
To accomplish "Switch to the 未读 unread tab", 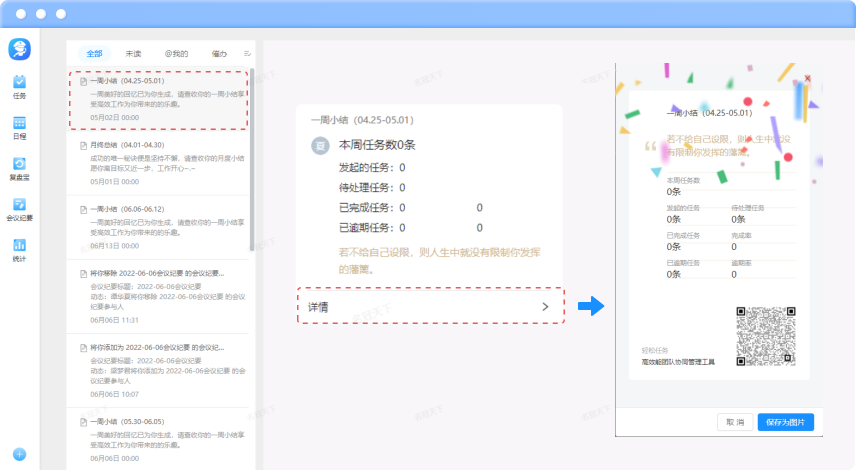I will 134,53.
